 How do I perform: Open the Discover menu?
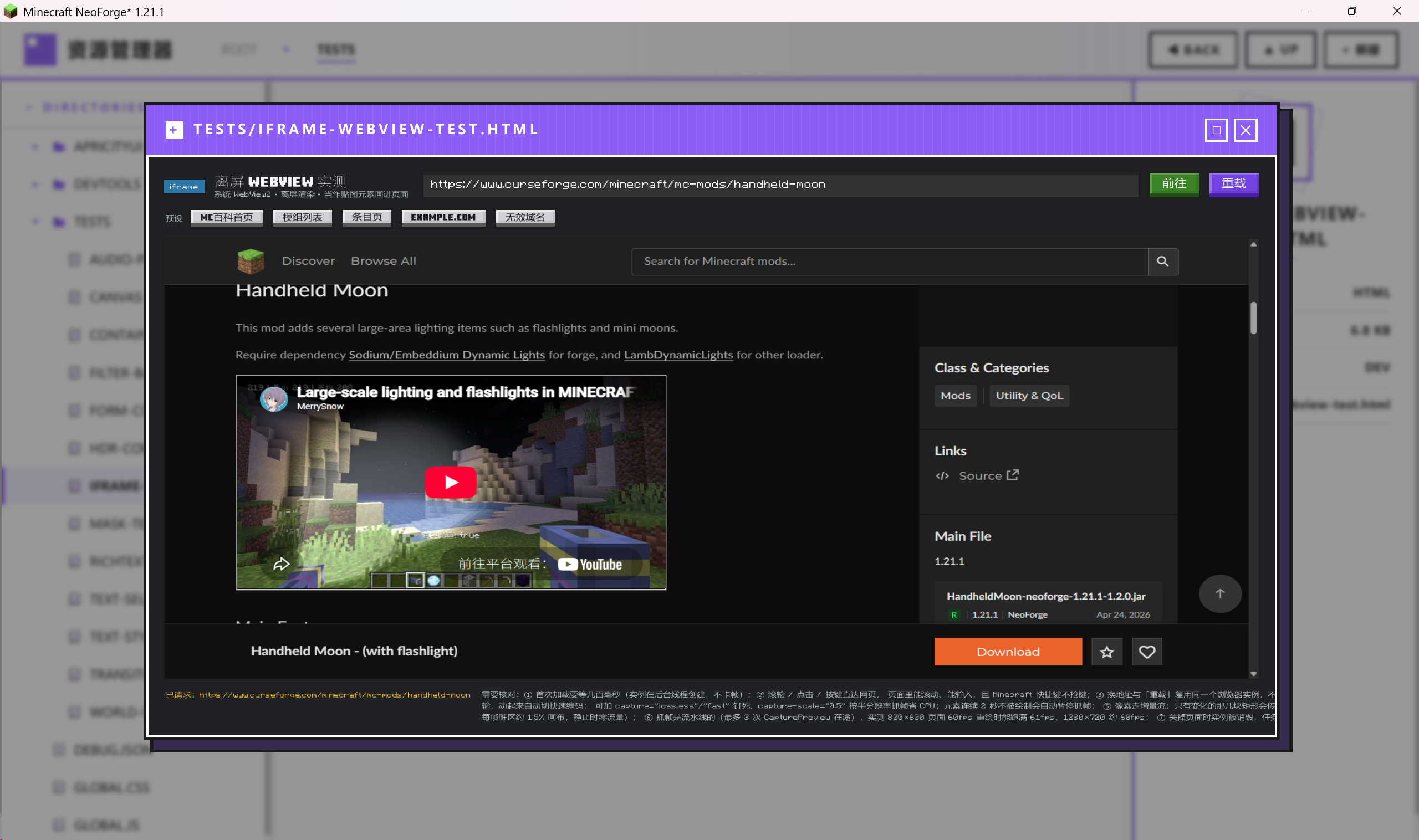(308, 261)
